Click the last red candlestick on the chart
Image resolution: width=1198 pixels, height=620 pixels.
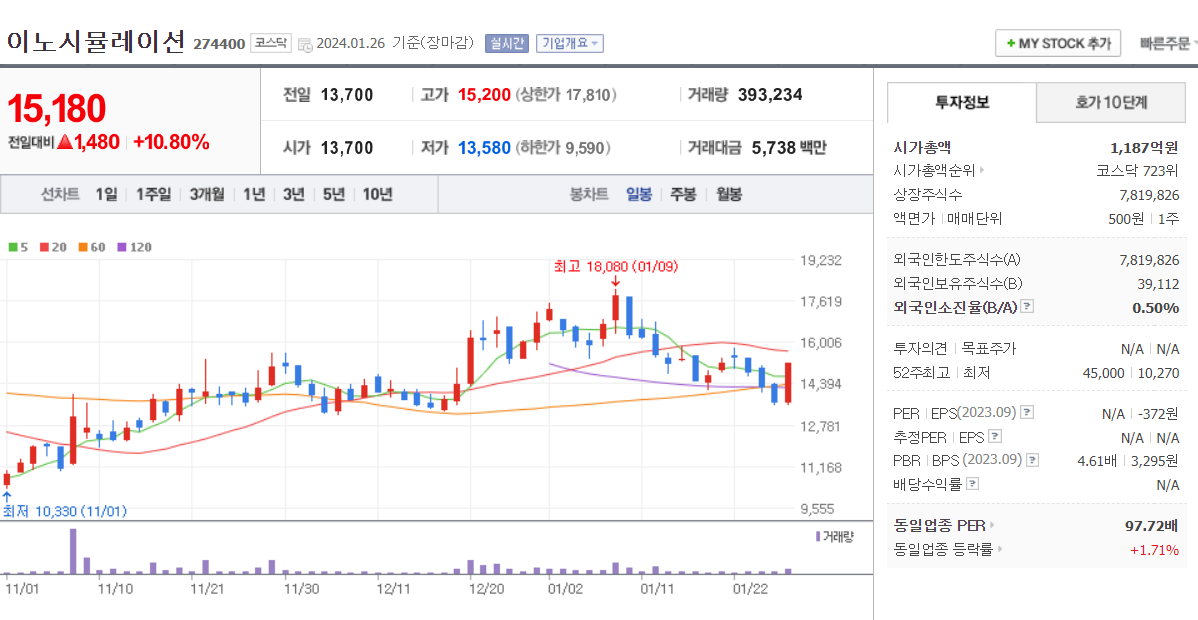pyautogui.click(x=788, y=382)
